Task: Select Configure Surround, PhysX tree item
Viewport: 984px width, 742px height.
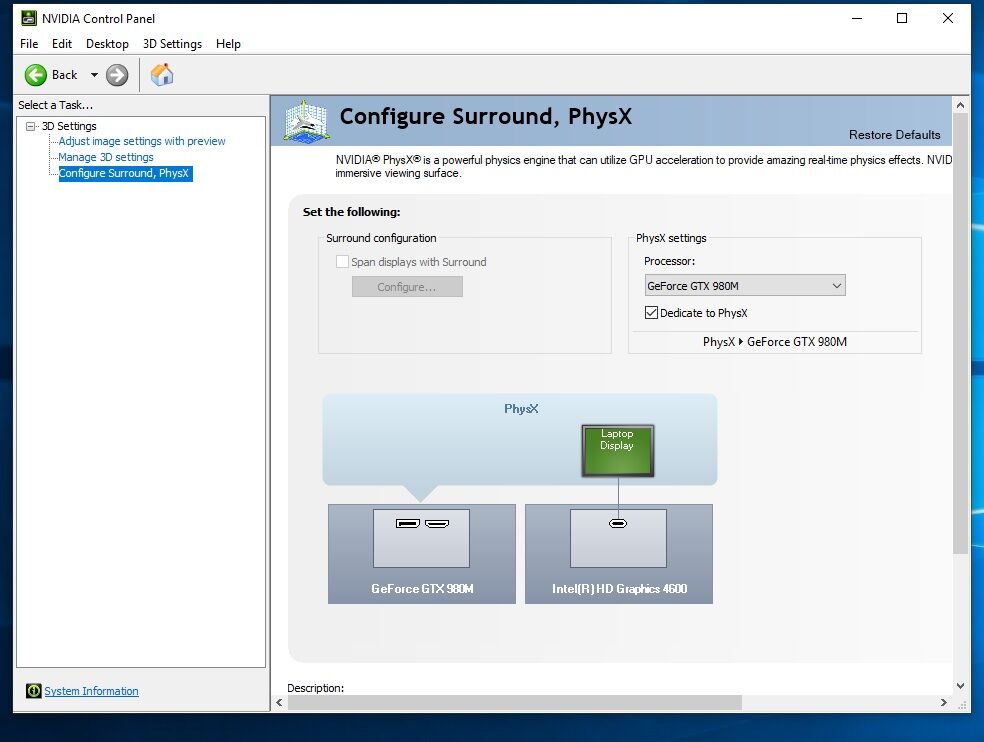Action: [125, 173]
